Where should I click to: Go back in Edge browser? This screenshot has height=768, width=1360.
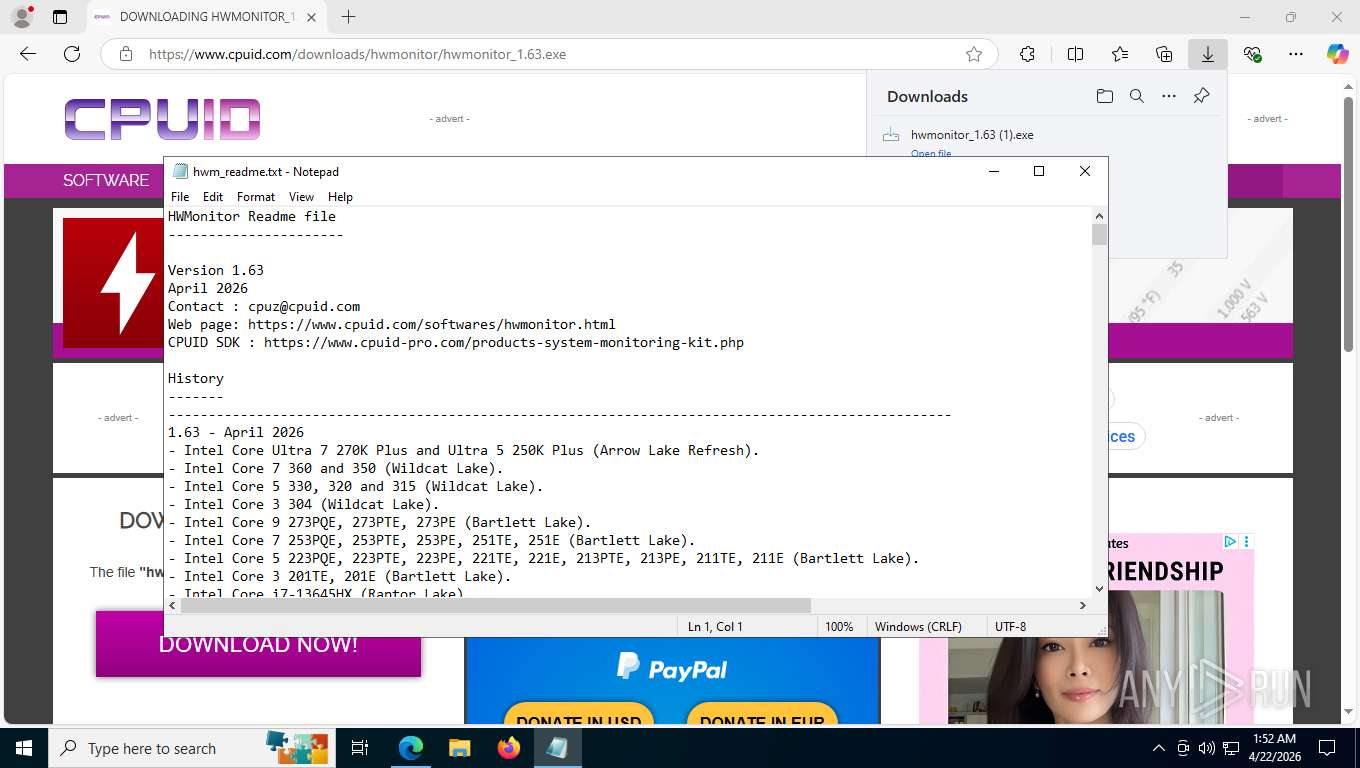pyautogui.click(x=28, y=54)
